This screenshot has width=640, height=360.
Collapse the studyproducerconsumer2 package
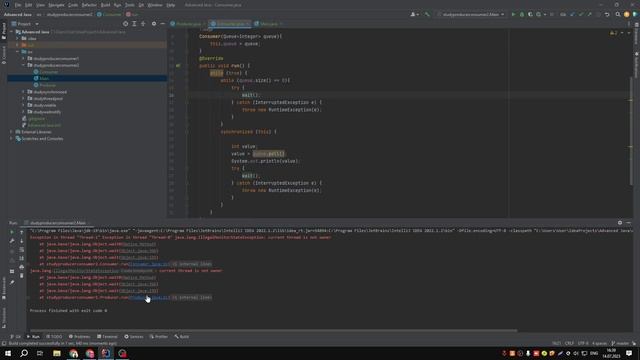tap(23, 65)
